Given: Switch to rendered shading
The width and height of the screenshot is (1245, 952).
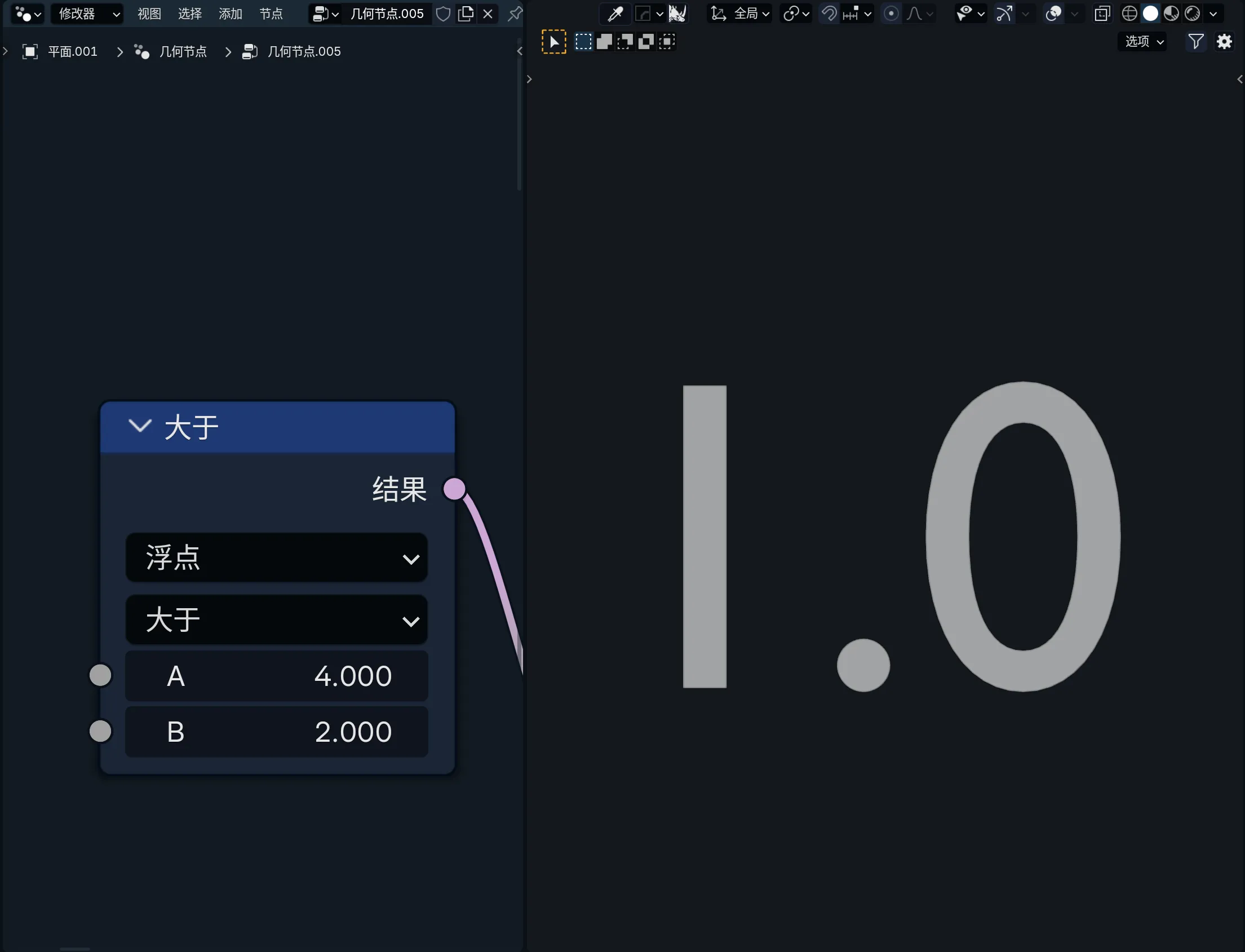Looking at the screenshot, I should (1192, 14).
